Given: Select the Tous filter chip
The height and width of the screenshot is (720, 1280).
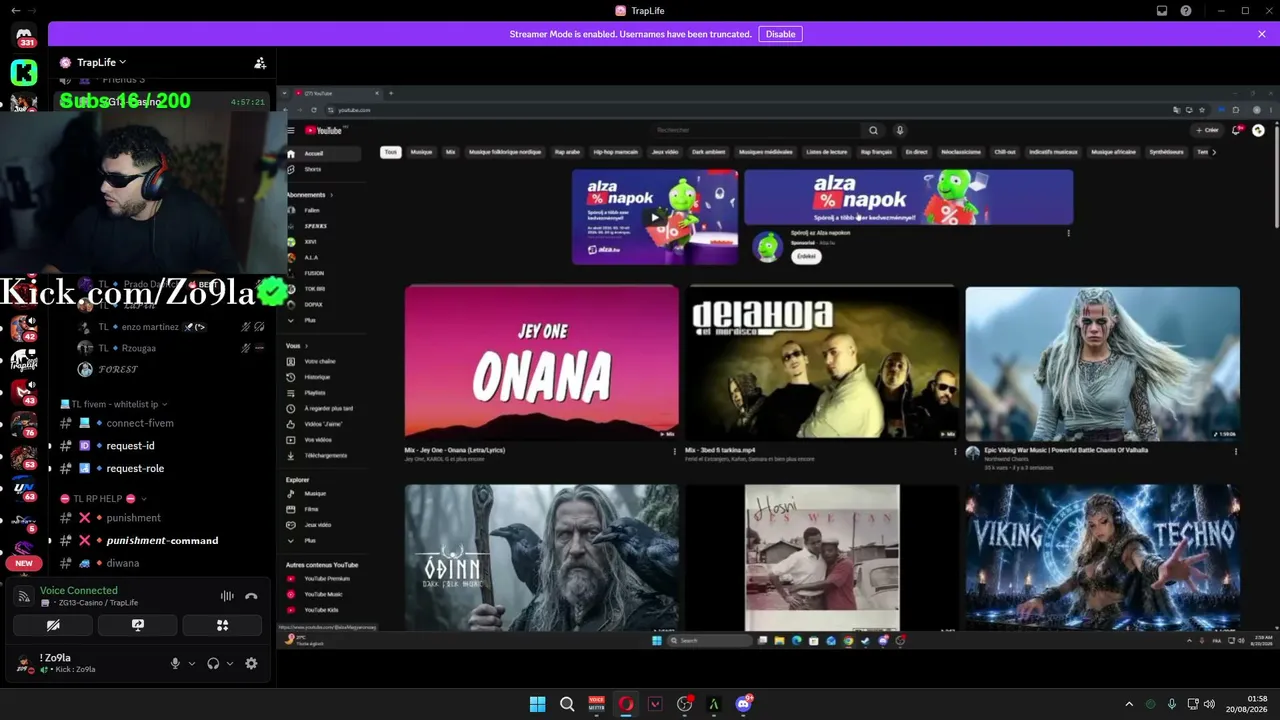Looking at the screenshot, I should coord(390,152).
